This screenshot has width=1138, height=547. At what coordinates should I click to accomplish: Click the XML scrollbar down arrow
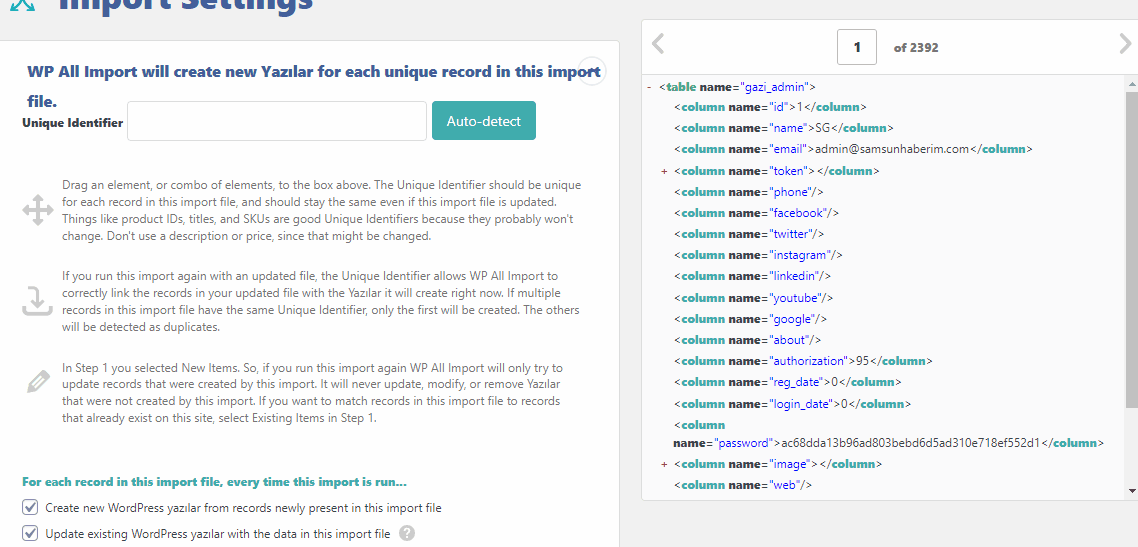[1132, 491]
